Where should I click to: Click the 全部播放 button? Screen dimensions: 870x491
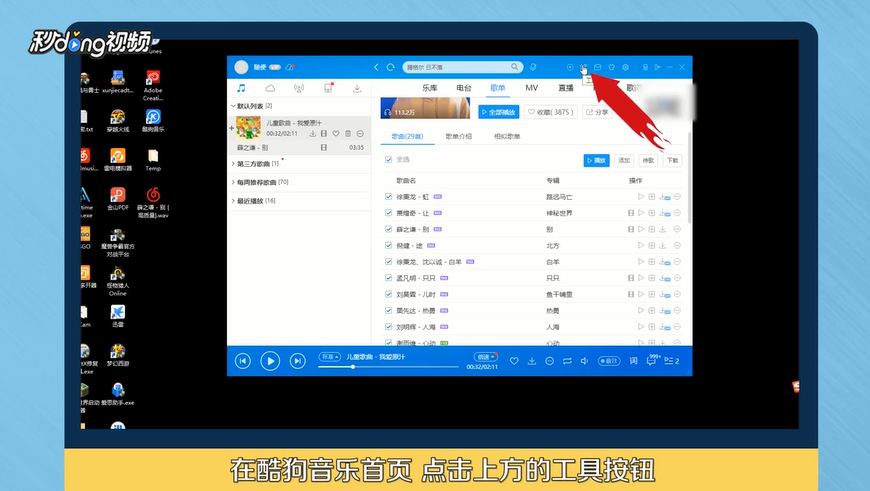click(499, 112)
